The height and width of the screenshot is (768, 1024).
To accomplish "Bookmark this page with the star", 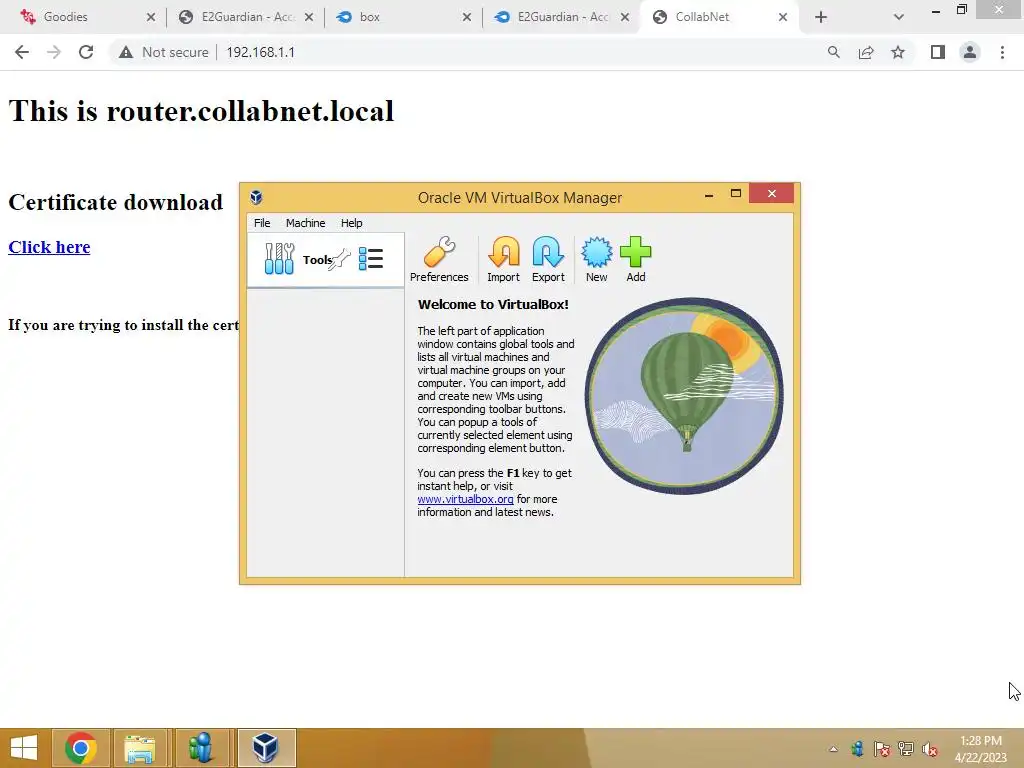I will (x=898, y=52).
